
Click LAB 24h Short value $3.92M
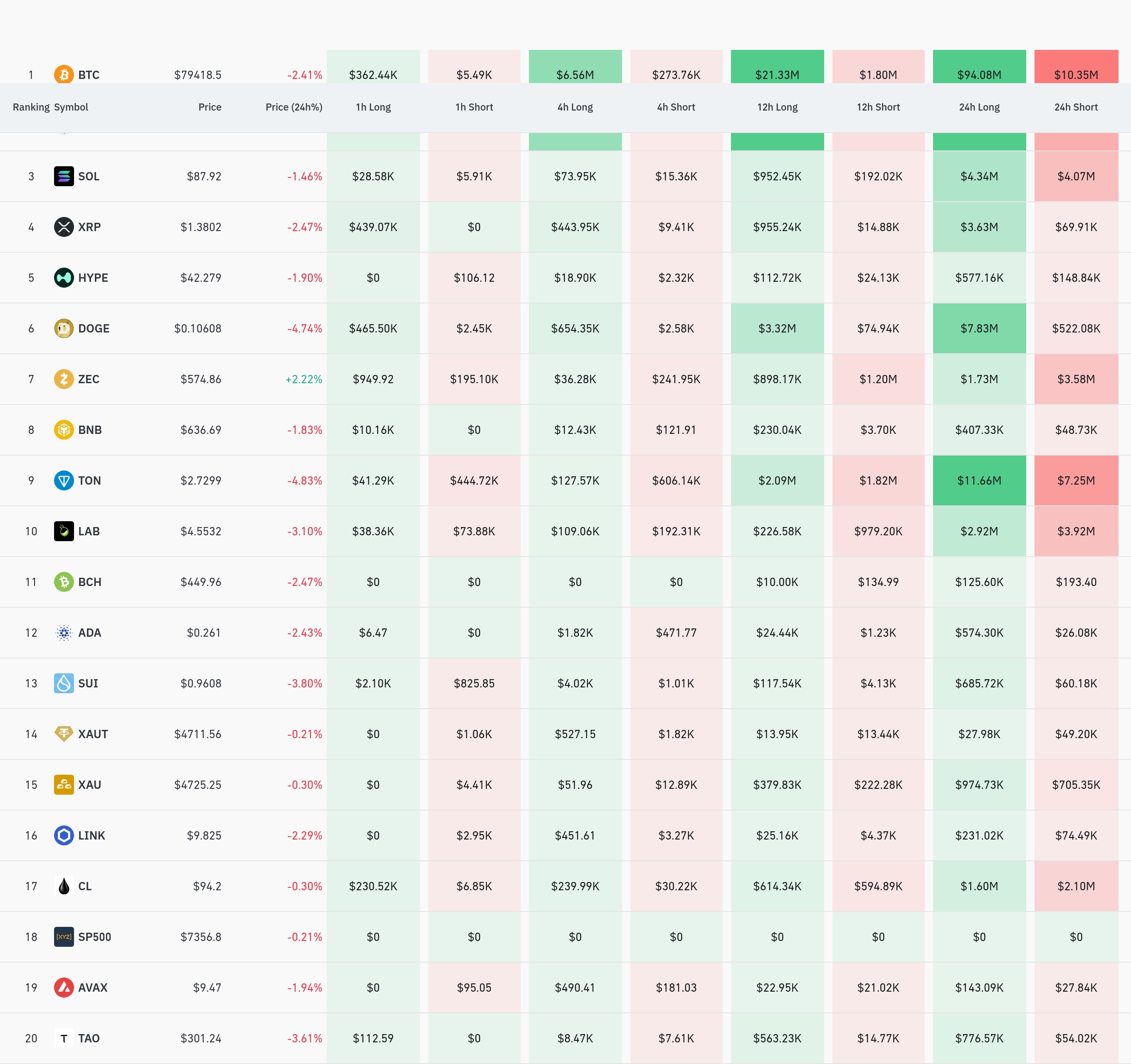tap(1076, 531)
